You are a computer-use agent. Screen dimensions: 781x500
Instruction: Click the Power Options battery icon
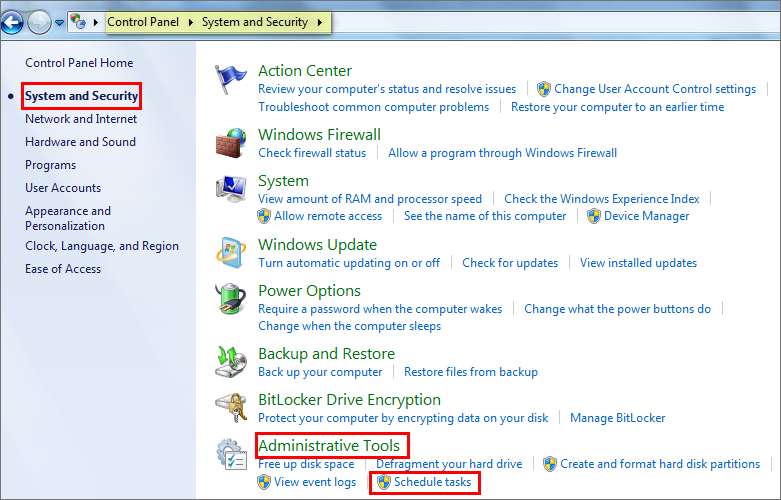pyautogui.click(x=231, y=298)
